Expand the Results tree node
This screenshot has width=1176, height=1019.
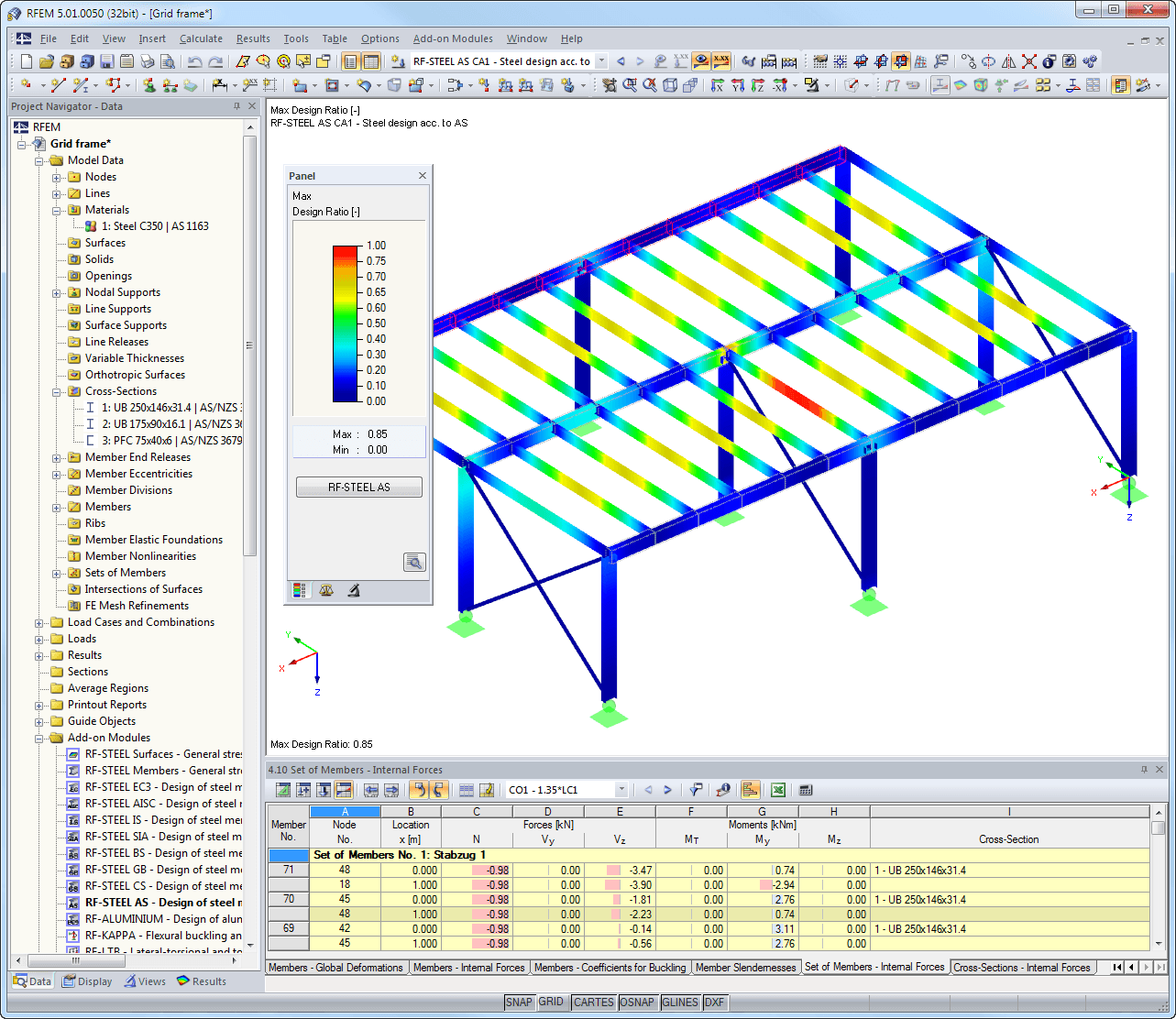[x=39, y=655]
